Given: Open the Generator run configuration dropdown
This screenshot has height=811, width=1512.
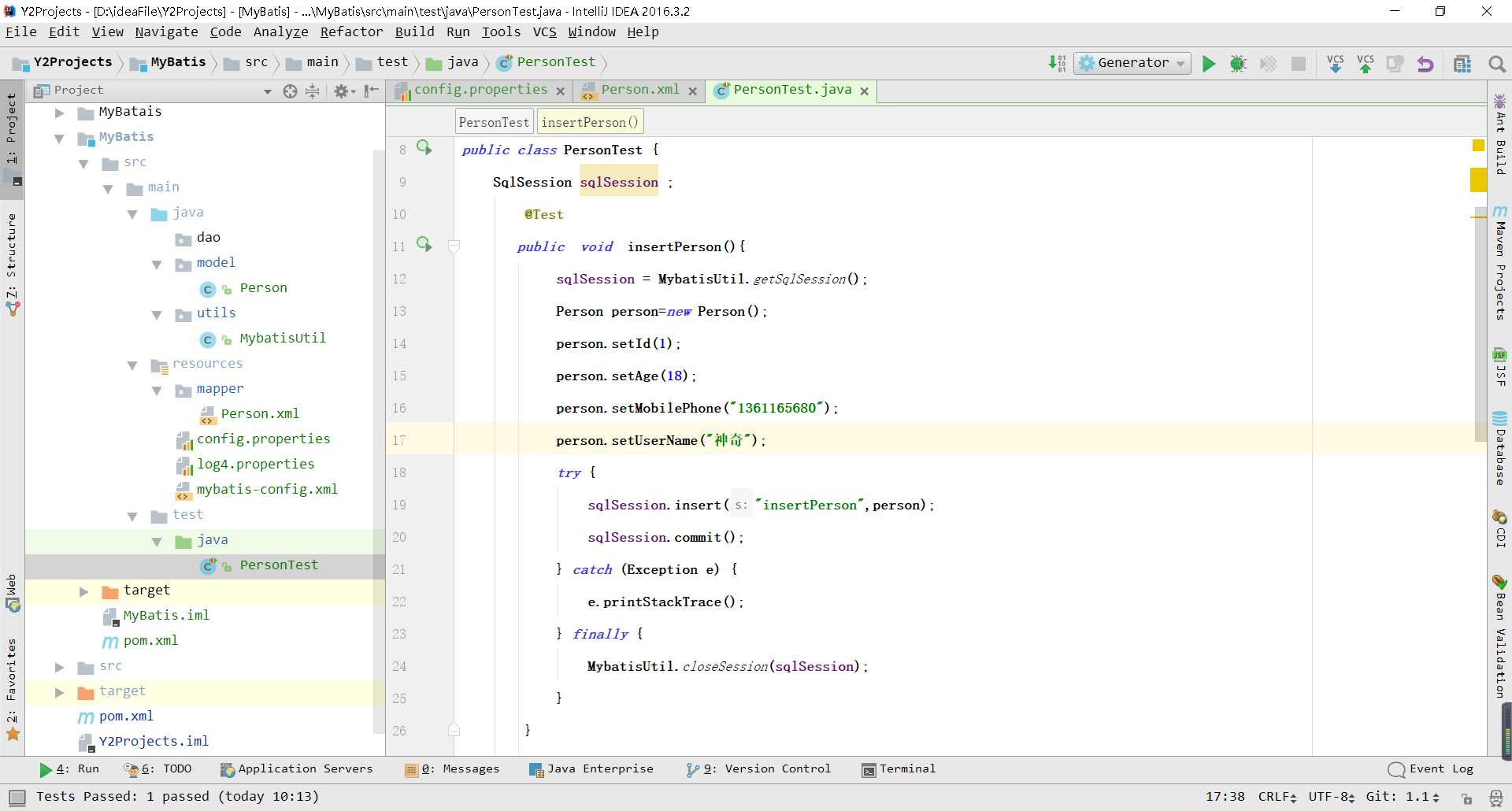Looking at the screenshot, I should tap(1132, 63).
